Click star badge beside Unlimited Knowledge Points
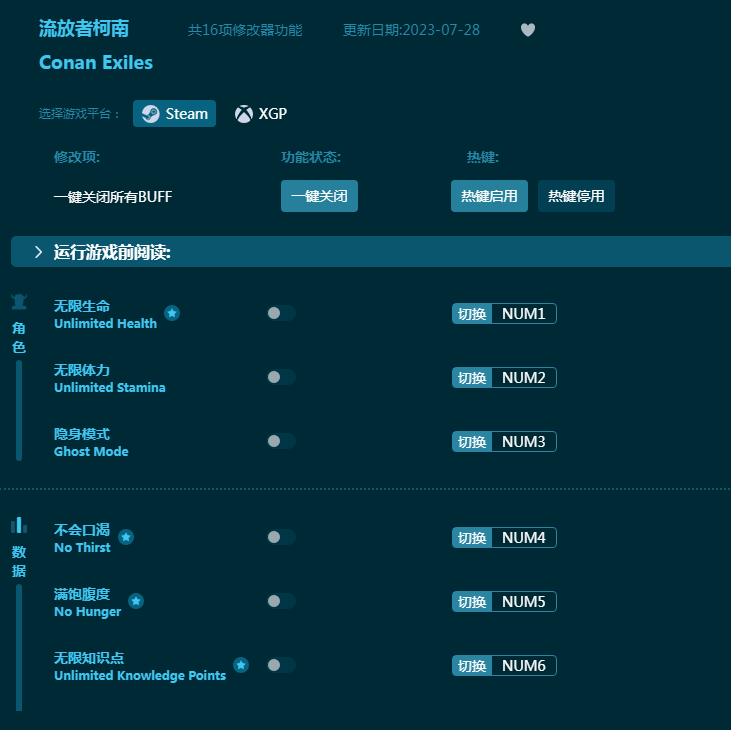Screen dimensions: 731x730 (x=241, y=665)
